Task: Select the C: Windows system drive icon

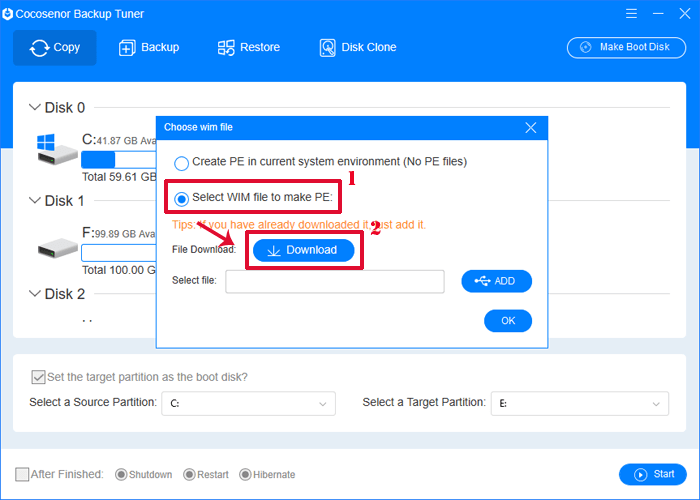Action: 57,149
